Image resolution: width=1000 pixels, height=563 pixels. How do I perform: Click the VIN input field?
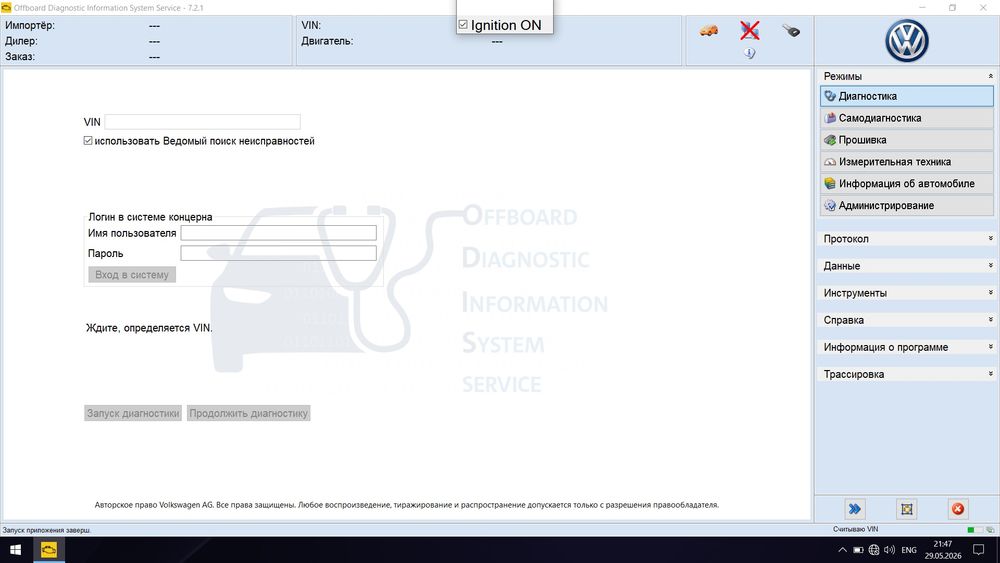click(x=202, y=122)
